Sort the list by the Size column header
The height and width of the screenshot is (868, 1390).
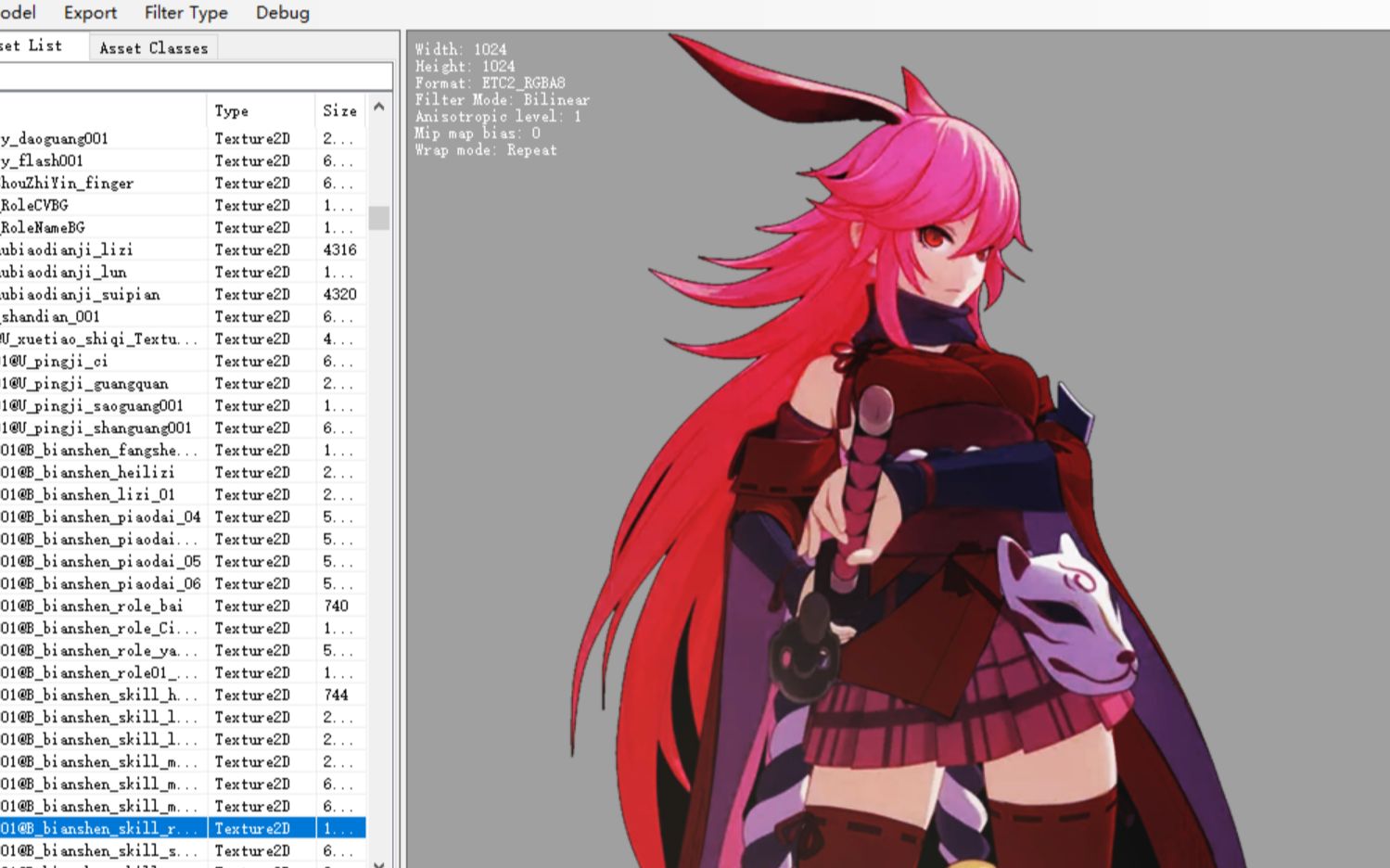pos(340,110)
